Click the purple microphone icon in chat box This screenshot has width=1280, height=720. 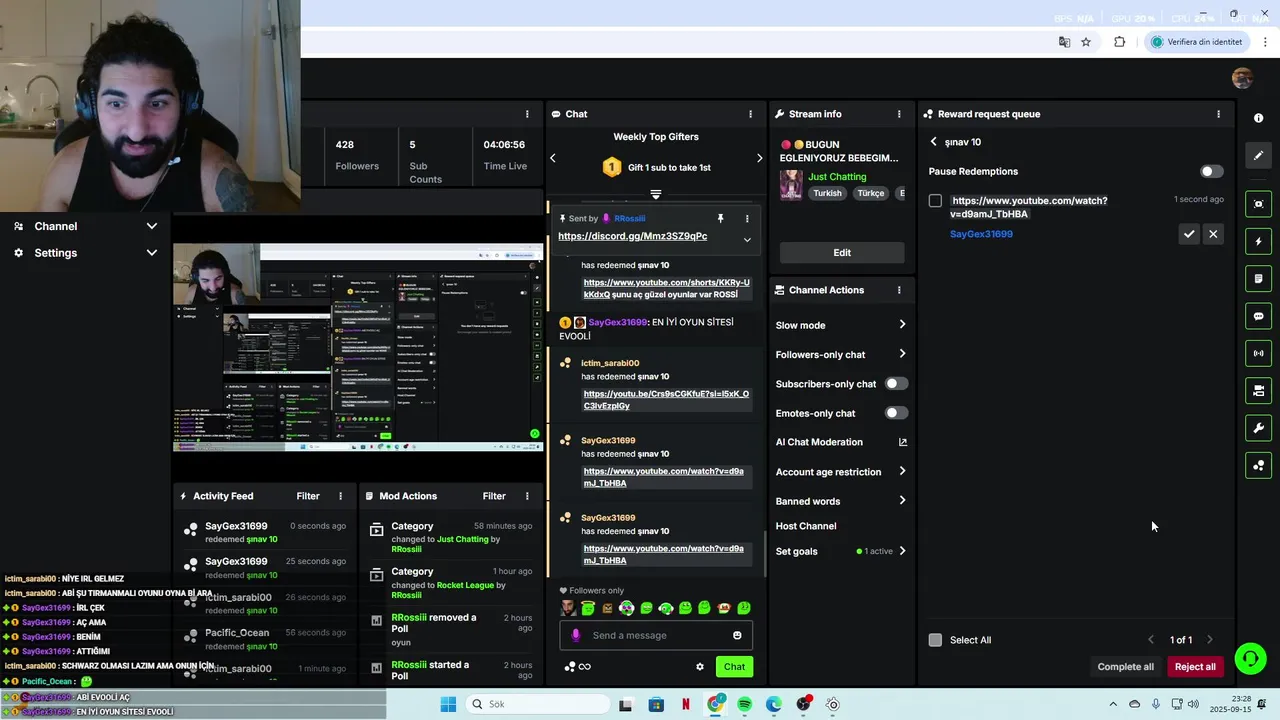pos(575,635)
